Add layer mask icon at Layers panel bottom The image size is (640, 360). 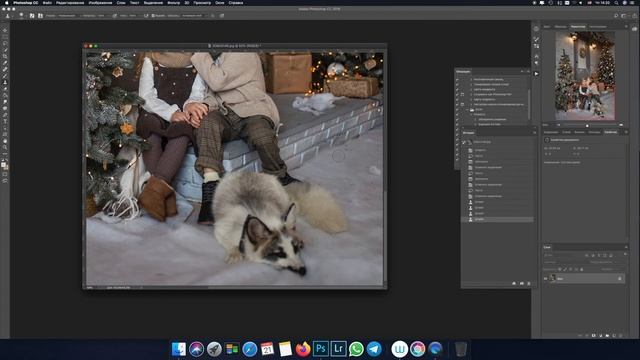tap(594, 336)
